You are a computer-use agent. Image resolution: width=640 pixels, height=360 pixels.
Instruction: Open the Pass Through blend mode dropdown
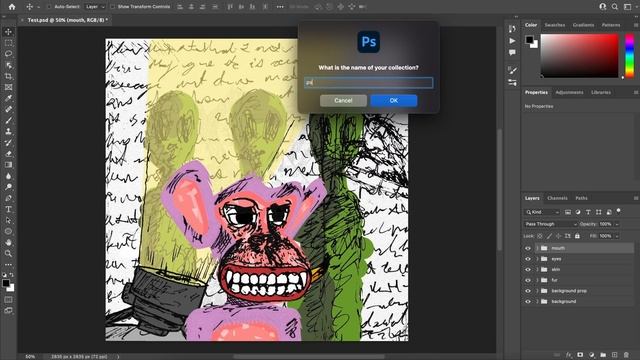551,224
